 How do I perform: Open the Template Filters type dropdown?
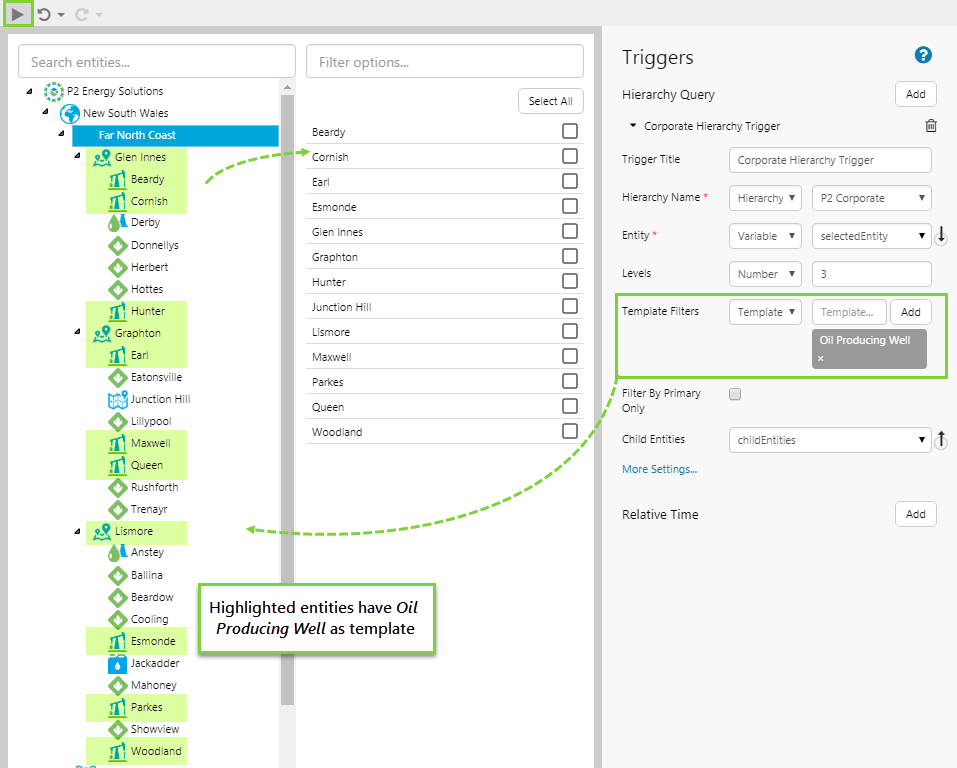(765, 312)
